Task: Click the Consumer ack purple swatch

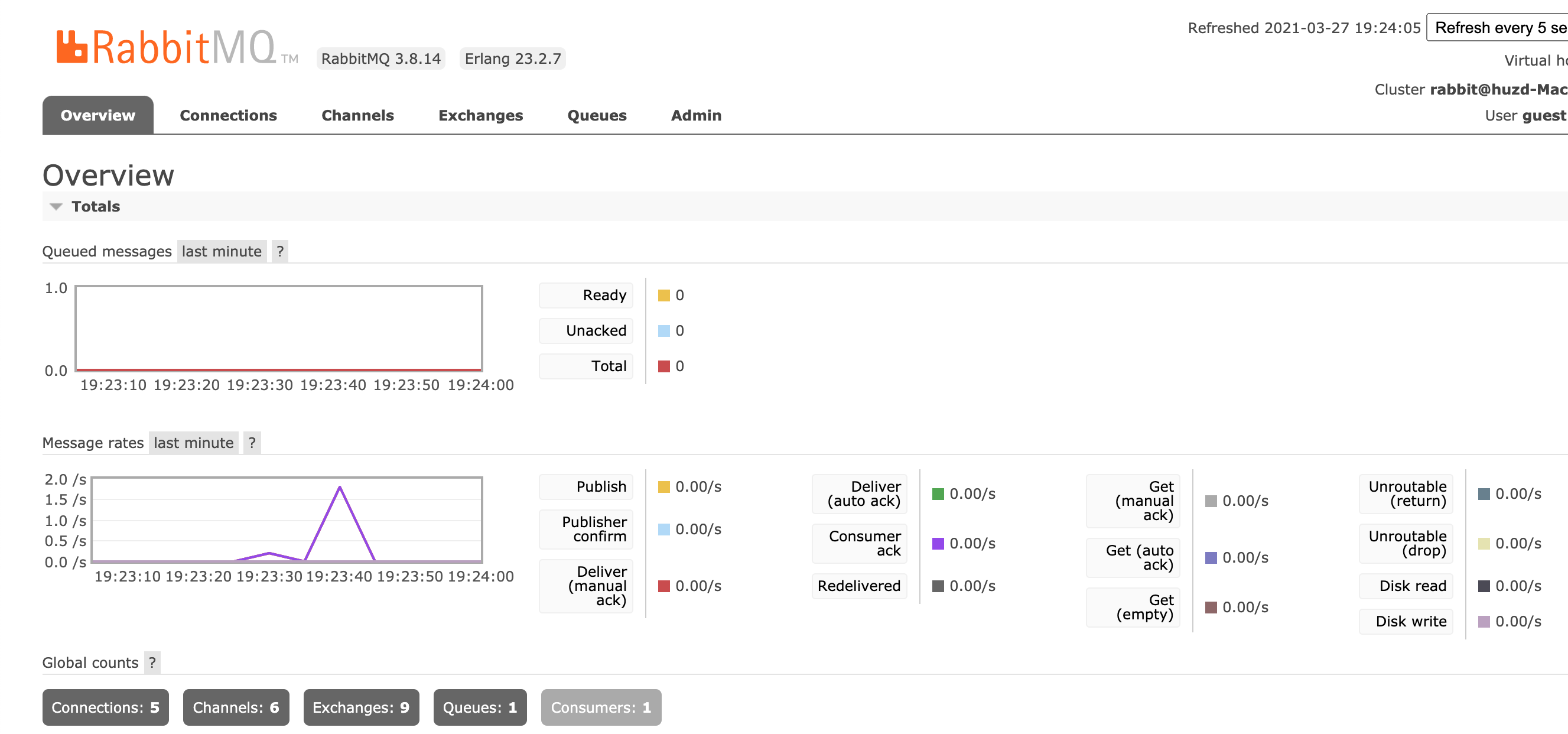Action: point(938,543)
